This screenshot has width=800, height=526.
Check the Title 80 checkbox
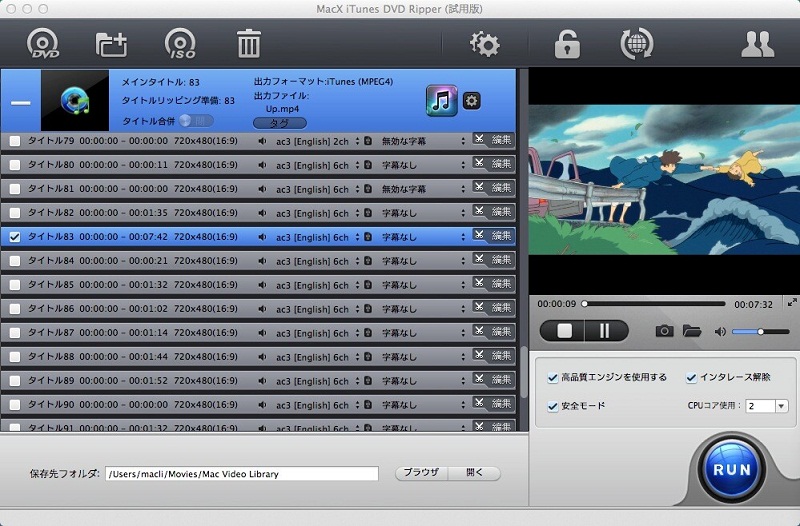[15, 165]
